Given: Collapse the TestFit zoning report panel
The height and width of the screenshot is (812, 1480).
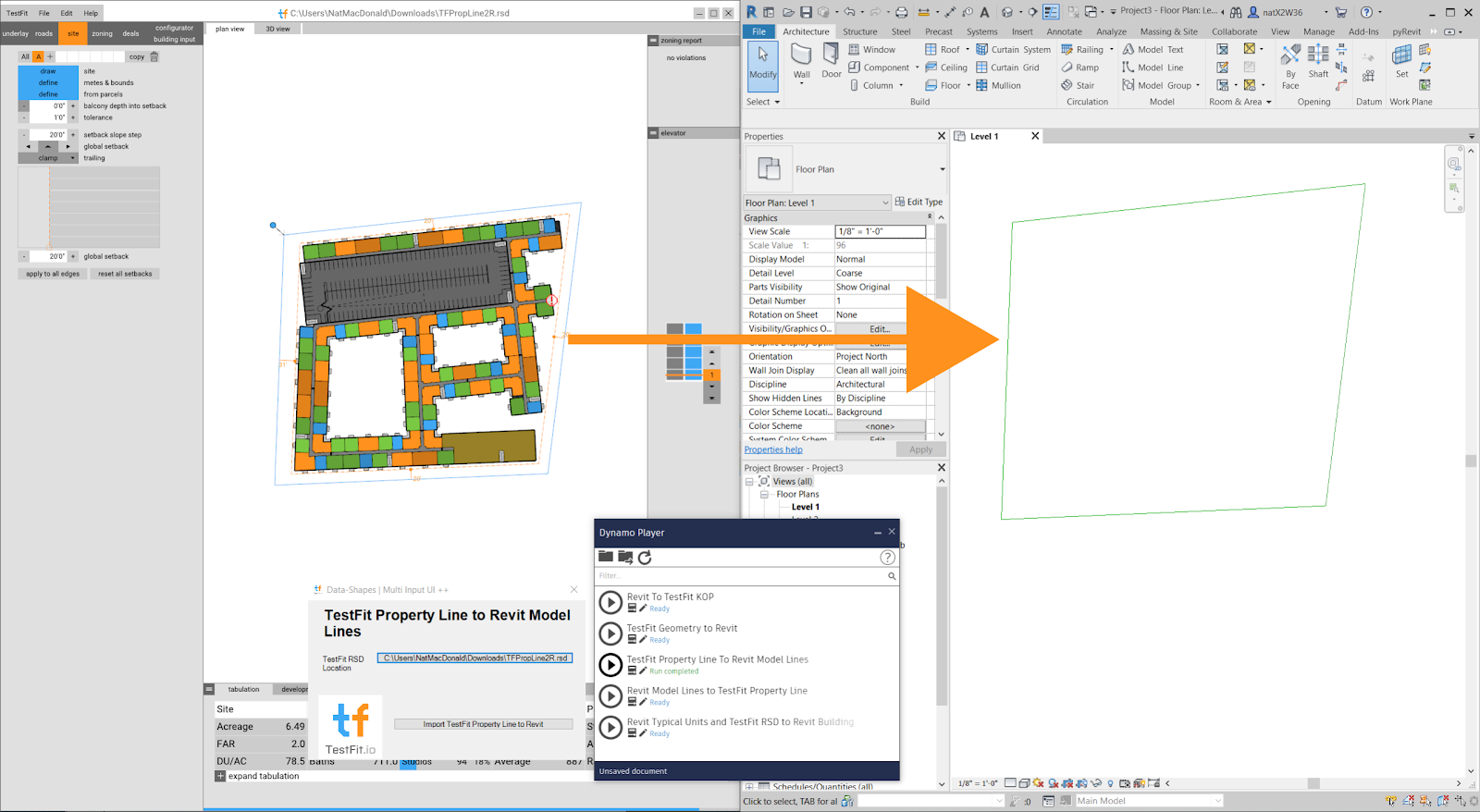Looking at the screenshot, I should [653, 41].
